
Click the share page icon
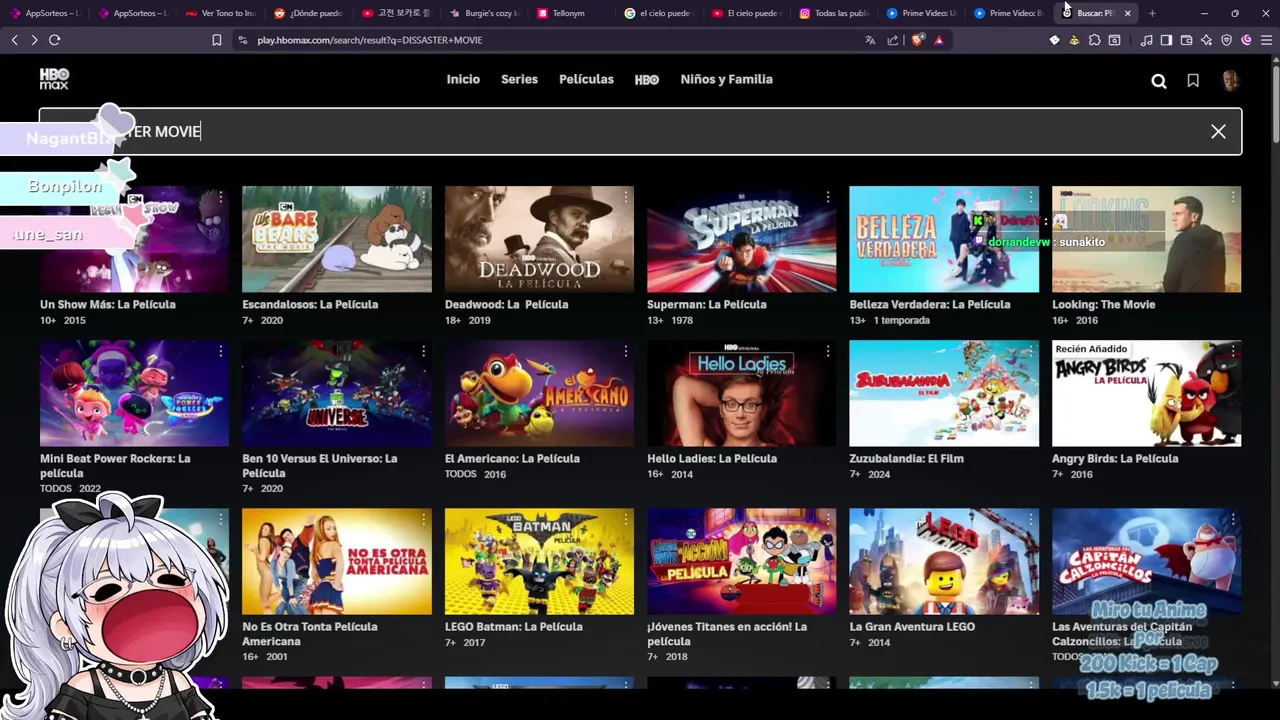pos(893,40)
